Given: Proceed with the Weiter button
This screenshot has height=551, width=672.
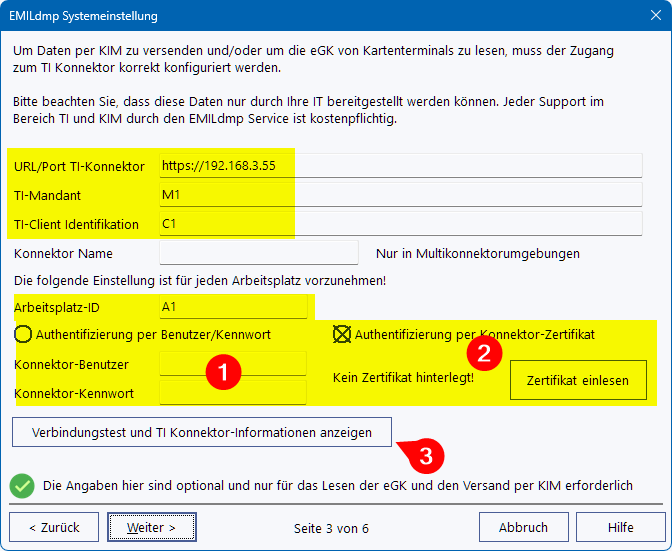Looking at the screenshot, I should 152,527.
